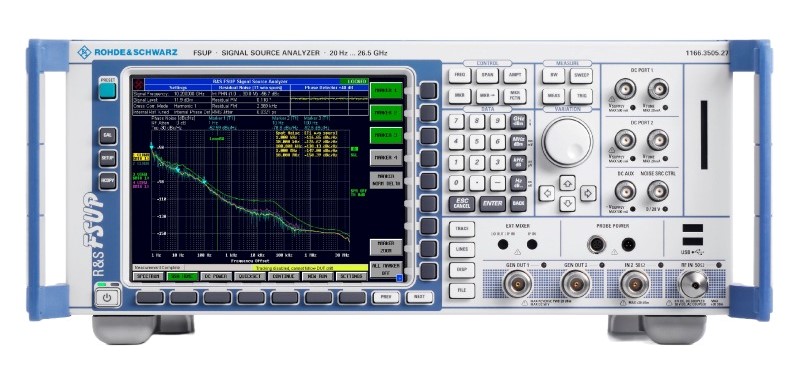Click the small blue icon below ALL MARKER OFF

click(x=399, y=278)
